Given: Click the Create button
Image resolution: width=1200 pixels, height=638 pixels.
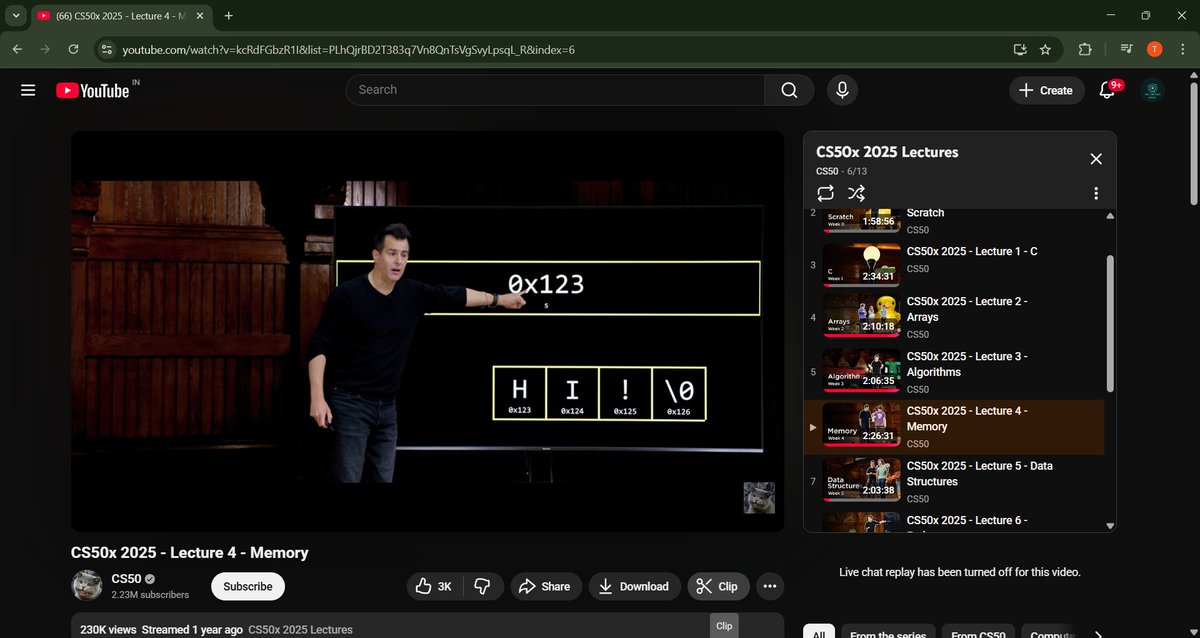Looking at the screenshot, I should (x=1045, y=90).
